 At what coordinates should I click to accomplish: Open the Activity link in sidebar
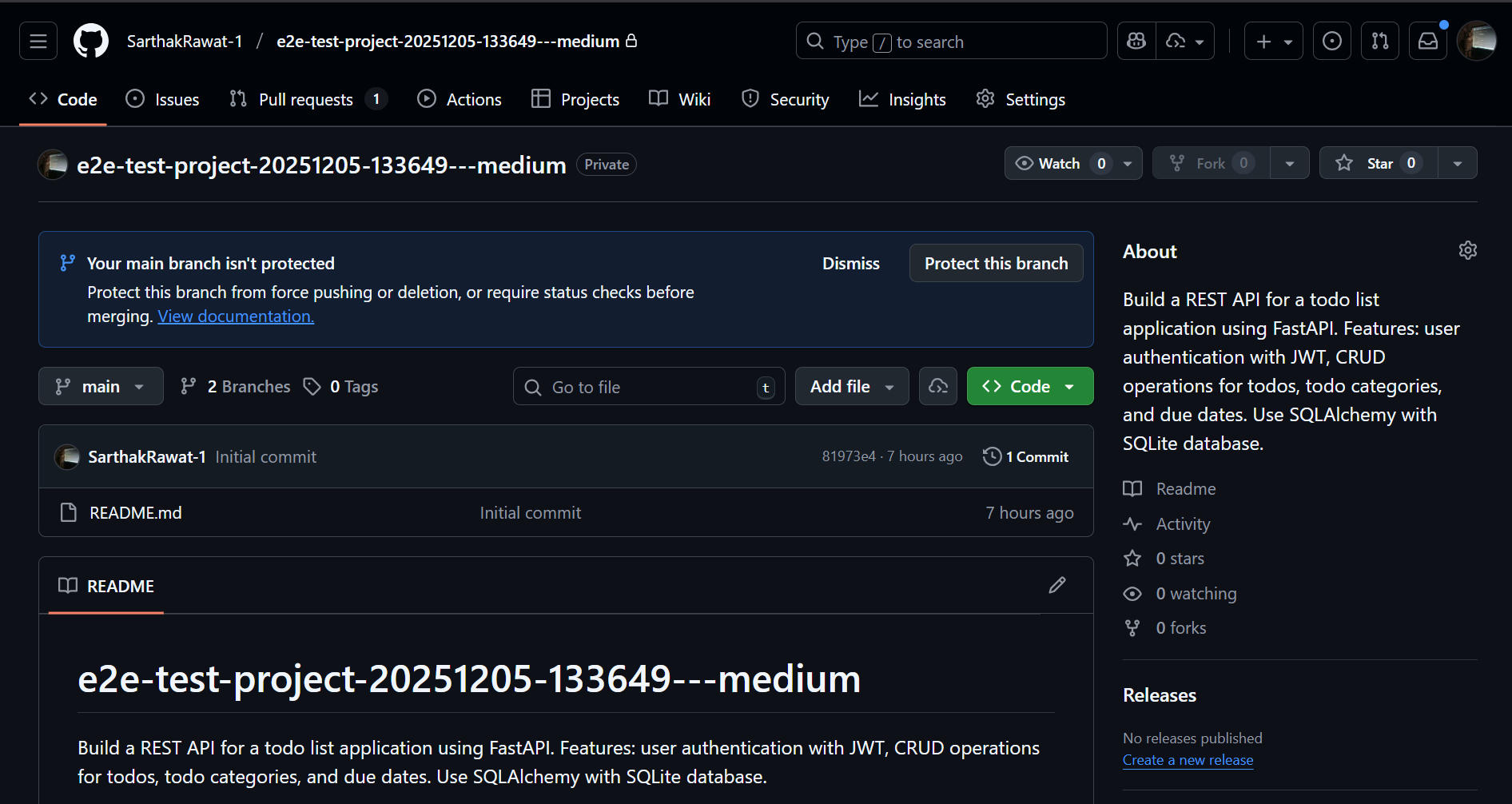pyautogui.click(x=1167, y=524)
